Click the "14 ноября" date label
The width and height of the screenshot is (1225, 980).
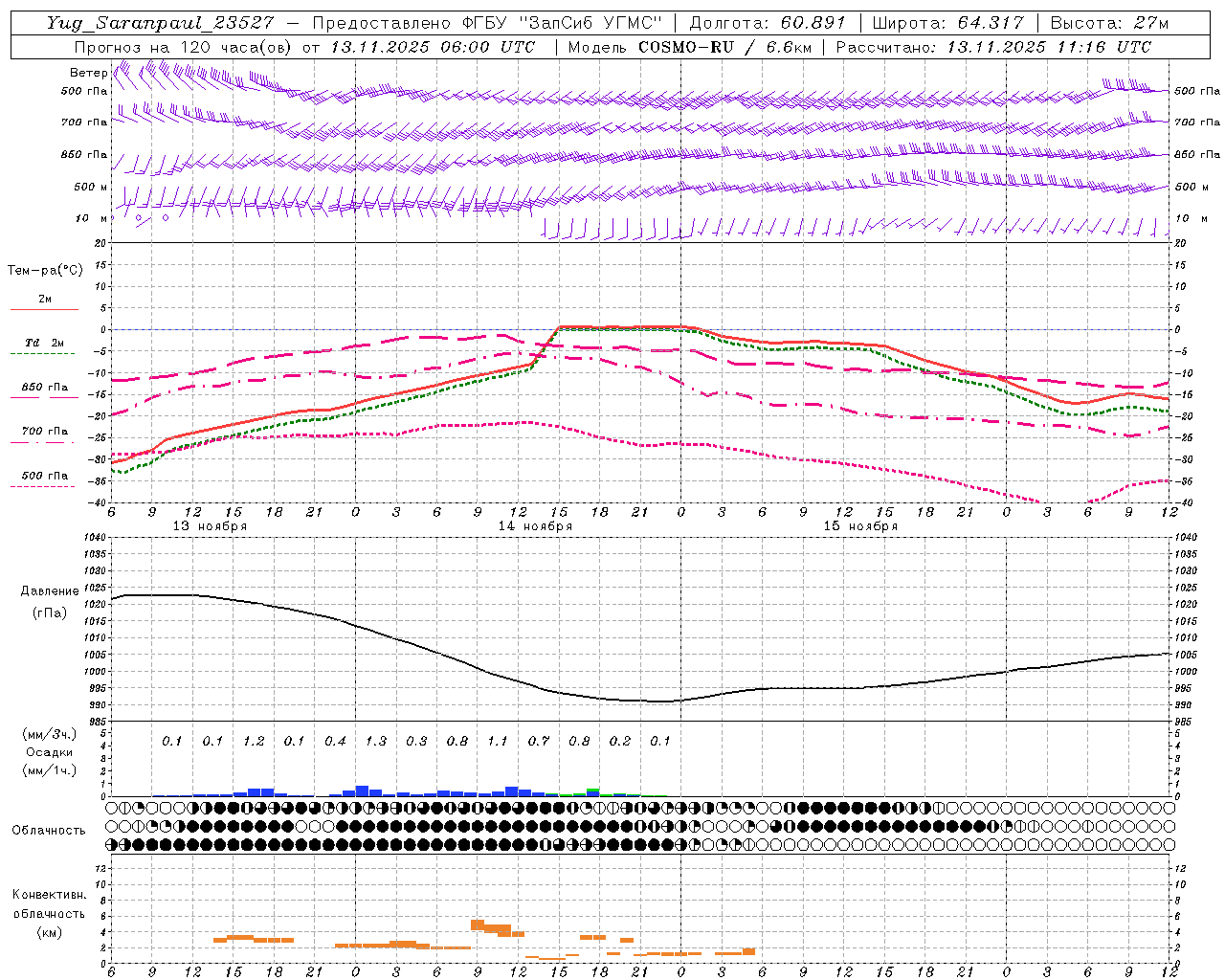pos(535,526)
